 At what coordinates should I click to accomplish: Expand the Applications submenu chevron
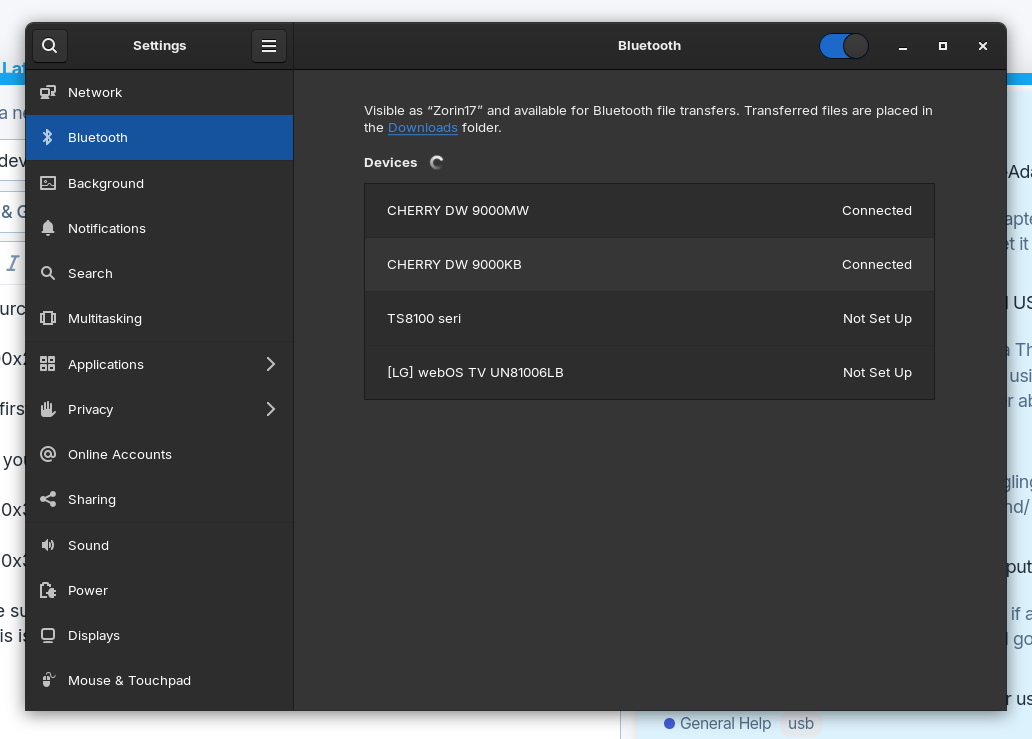[x=270, y=364]
